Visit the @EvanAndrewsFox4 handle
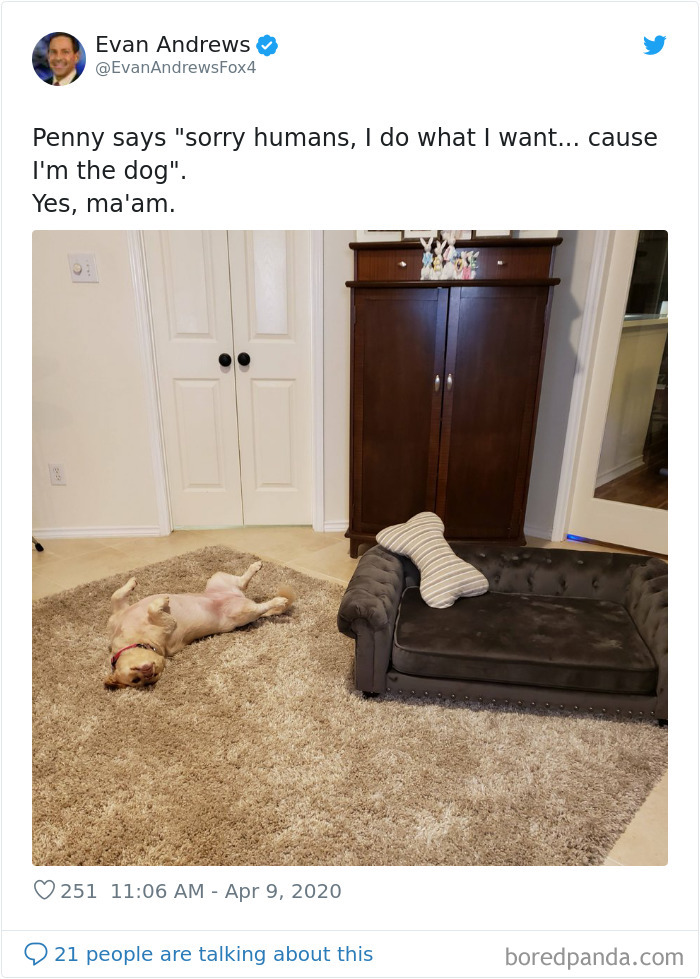The image size is (700, 979). click(175, 67)
